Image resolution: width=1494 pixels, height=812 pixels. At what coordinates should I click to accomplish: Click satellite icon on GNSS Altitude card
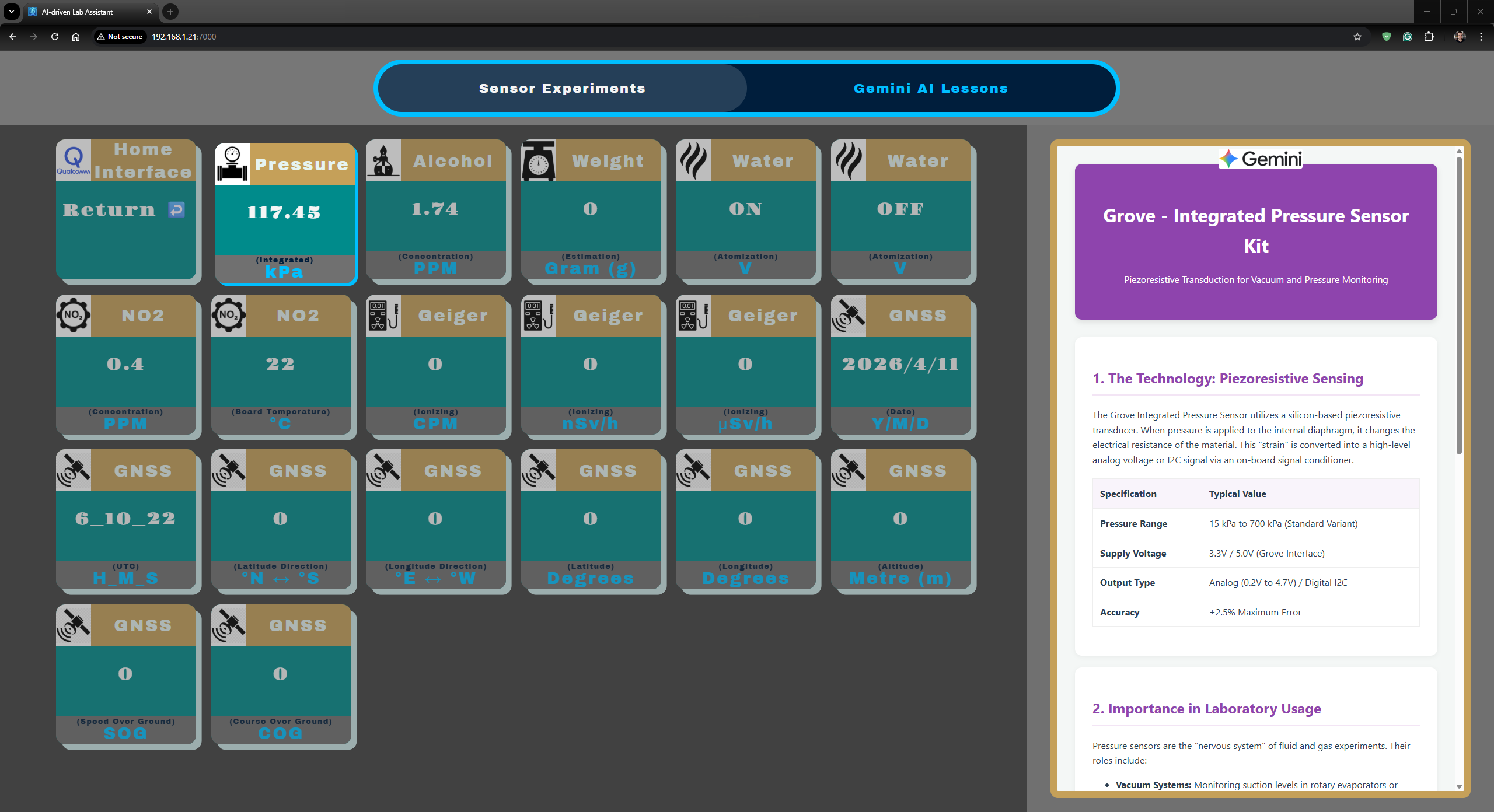click(849, 470)
